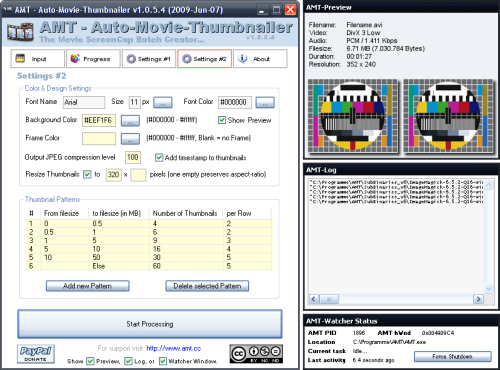
Task: Open the Input tab
Action: (x=37, y=59)
